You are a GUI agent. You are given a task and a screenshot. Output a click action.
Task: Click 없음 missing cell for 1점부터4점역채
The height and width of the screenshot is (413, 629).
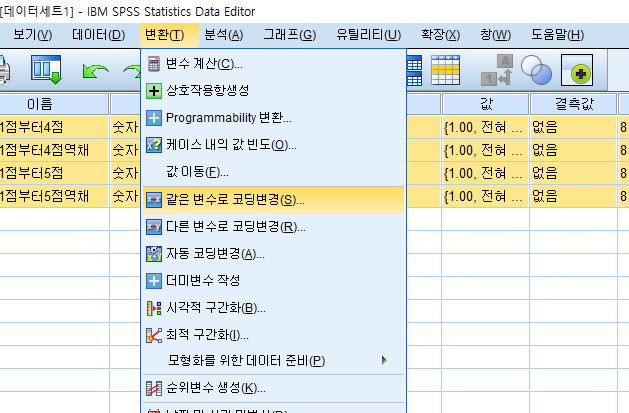click(x=573, y=150)
